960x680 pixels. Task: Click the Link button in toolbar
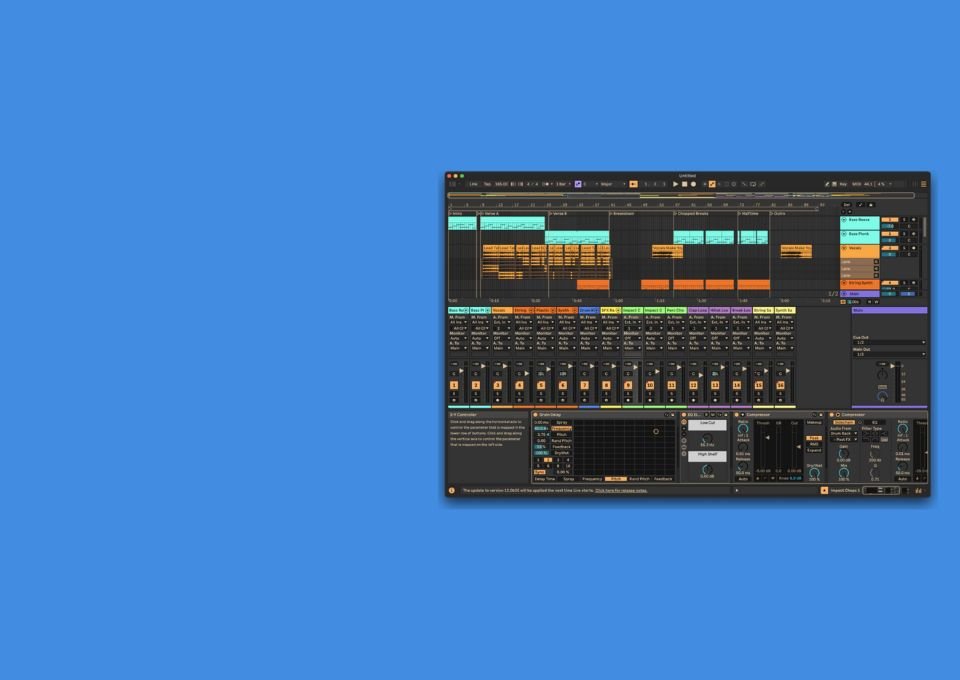point(473,184)
